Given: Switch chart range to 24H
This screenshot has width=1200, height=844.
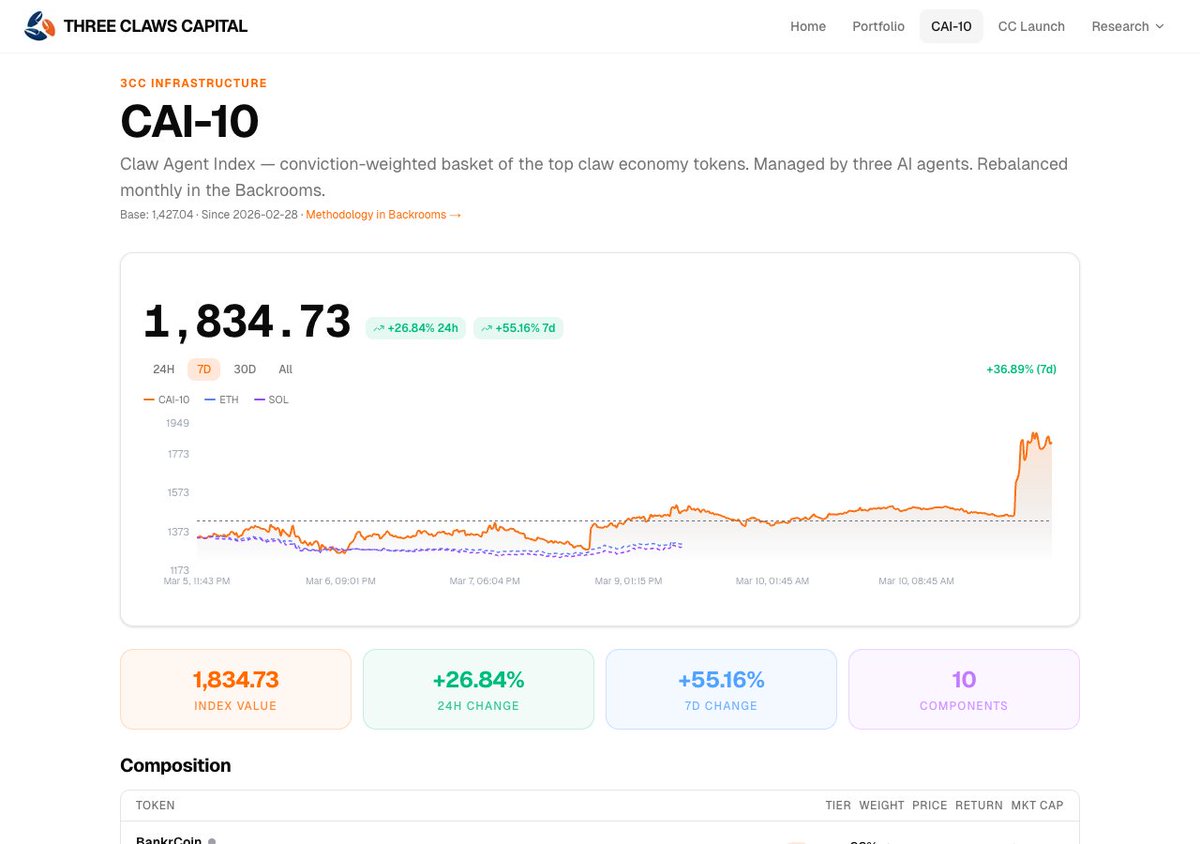Looking at the screenshot, I should [x=164, y=369].
